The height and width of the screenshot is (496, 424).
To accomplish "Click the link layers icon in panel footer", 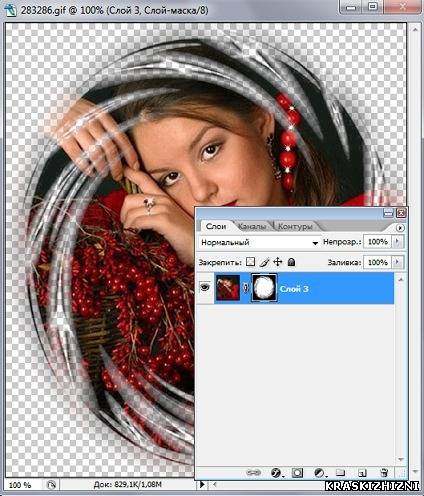I will coord(253,472).
